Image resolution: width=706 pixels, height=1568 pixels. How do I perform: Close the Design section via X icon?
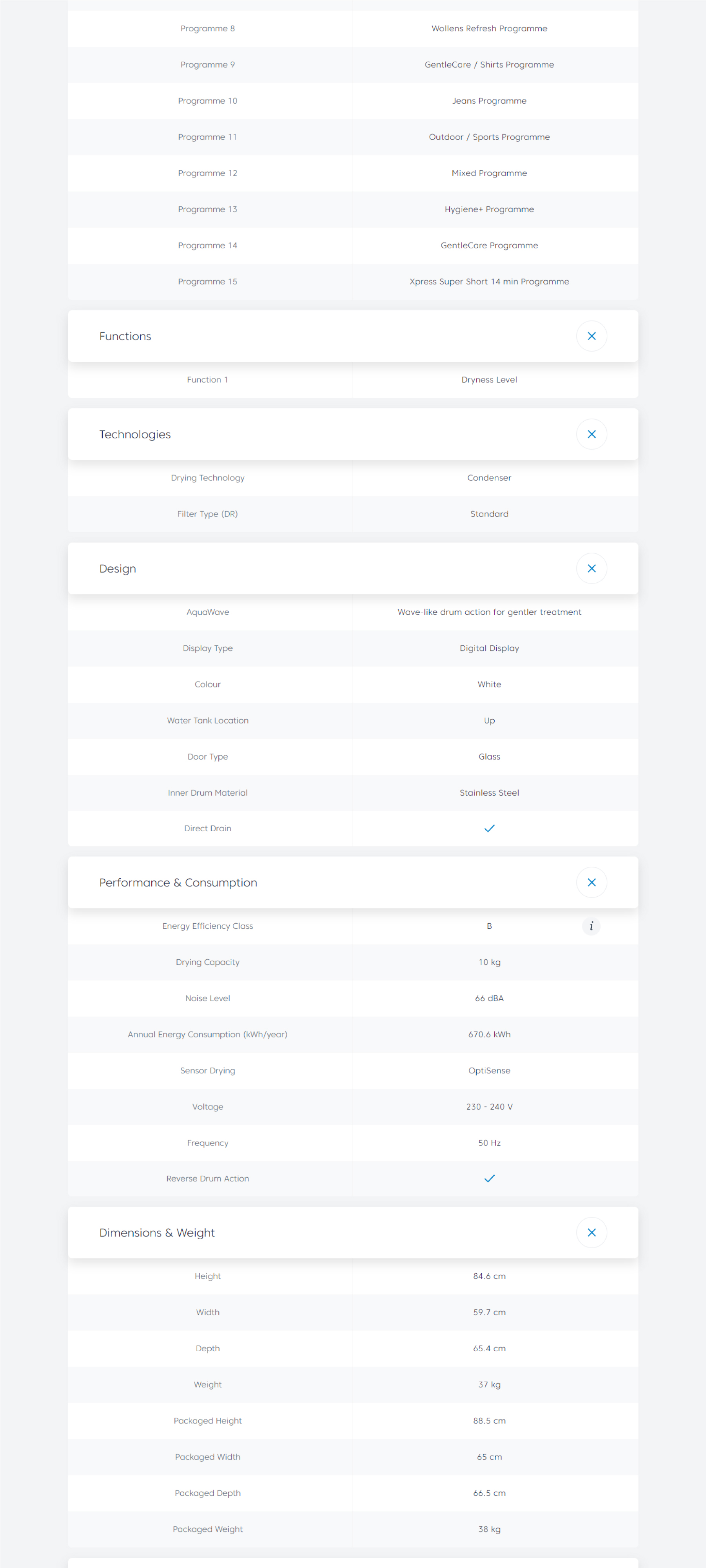point(591,569)
